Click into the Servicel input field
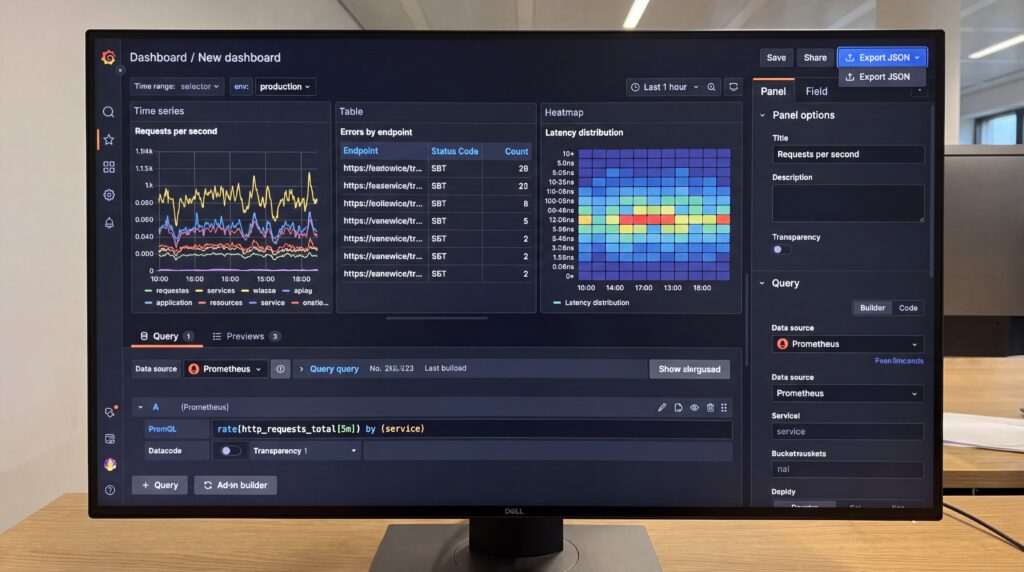 848,432
